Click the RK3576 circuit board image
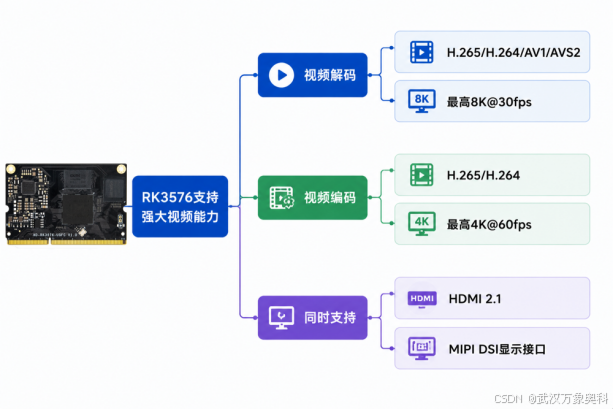The image size is (614, 410). coord(66,204)
